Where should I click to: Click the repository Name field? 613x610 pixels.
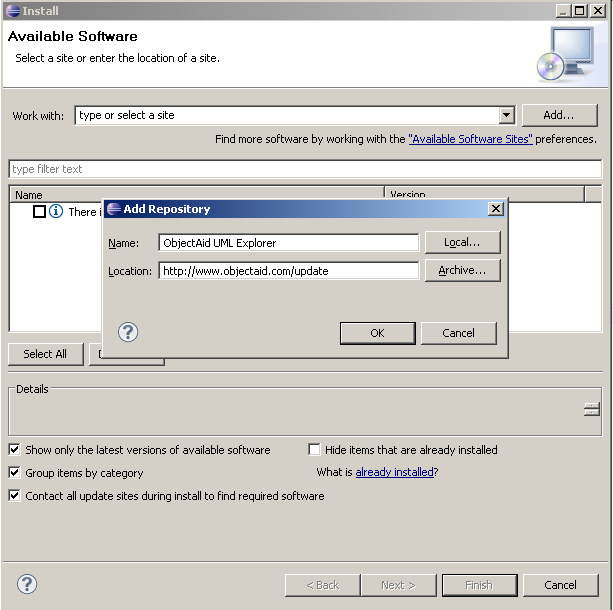[289, 243]
